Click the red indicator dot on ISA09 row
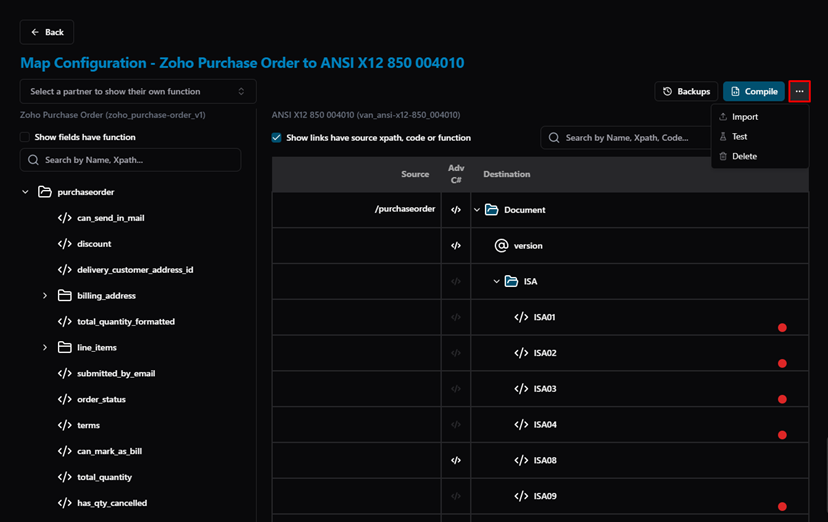 (x=782, y=507)
